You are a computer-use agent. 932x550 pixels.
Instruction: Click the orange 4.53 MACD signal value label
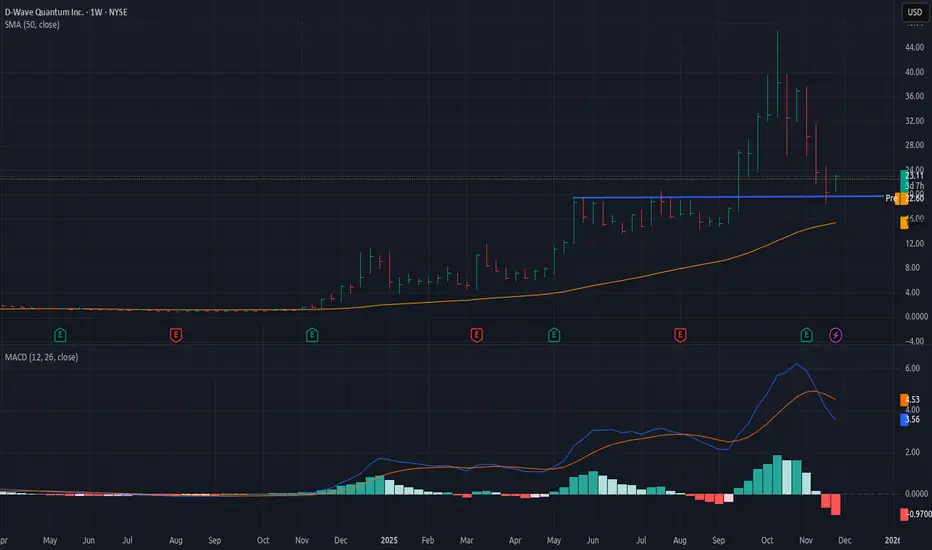click(912, 400)
